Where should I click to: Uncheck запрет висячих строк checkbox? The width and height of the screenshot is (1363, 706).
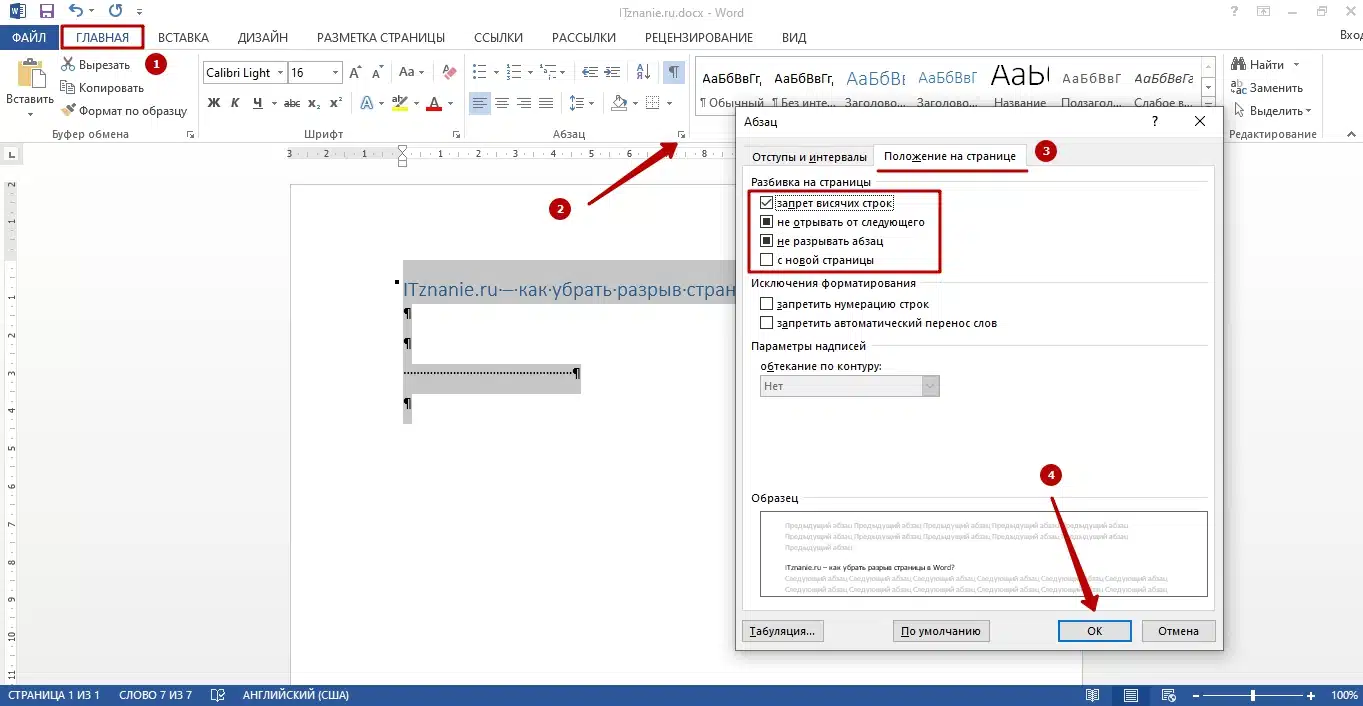point(767,203)
